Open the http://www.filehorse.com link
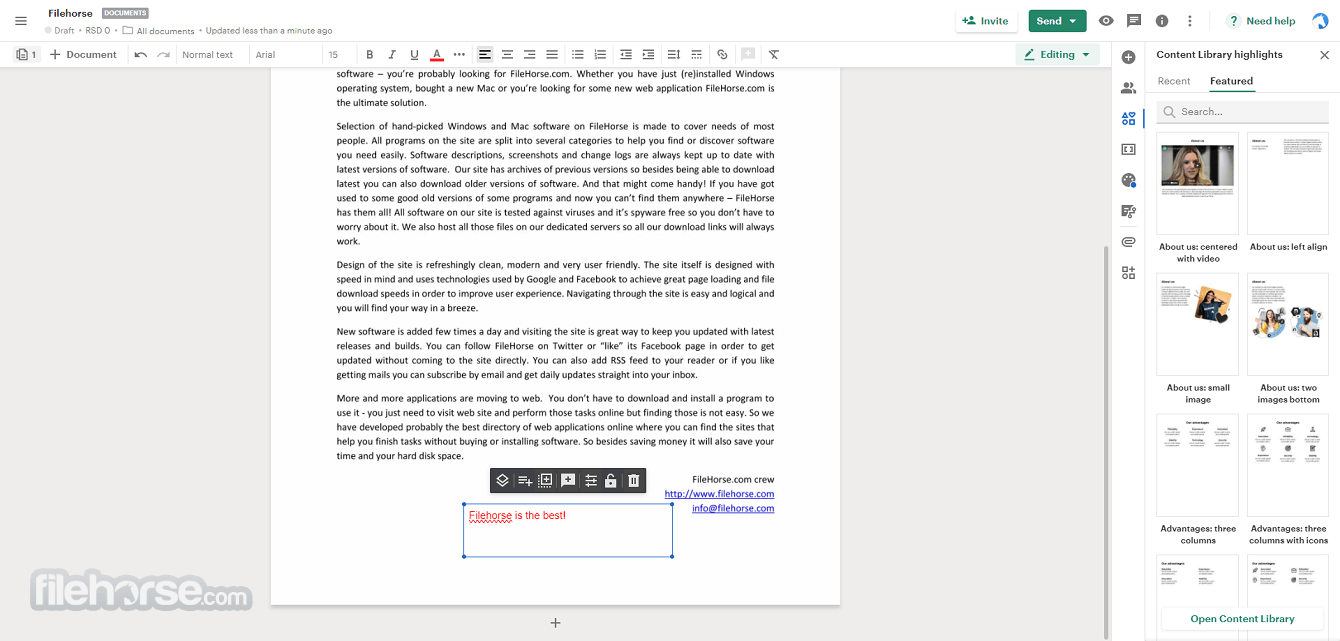Image resolution: width=1340 pixels, height=641 pixels. pos(719,494)
